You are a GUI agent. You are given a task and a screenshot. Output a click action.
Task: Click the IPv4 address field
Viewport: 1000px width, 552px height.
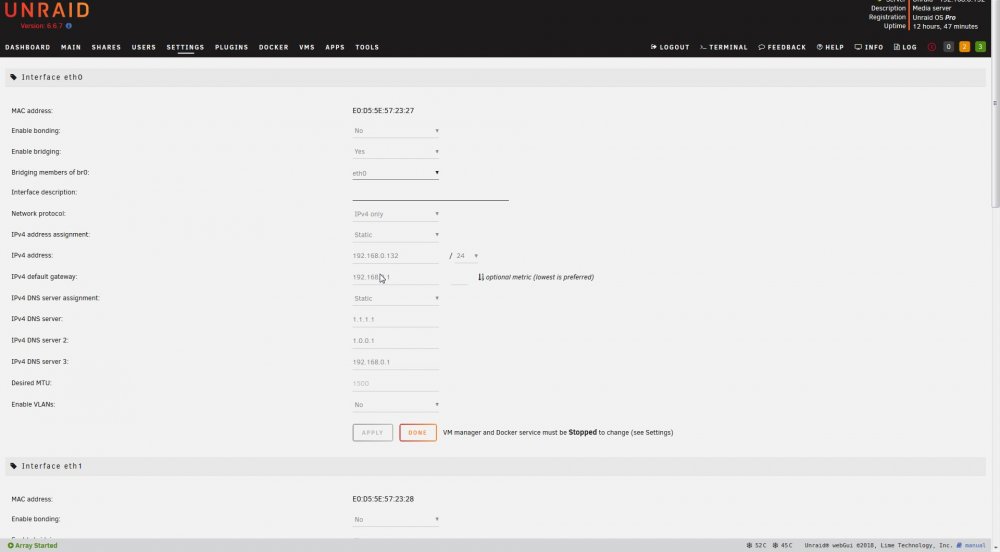(395, 256)
